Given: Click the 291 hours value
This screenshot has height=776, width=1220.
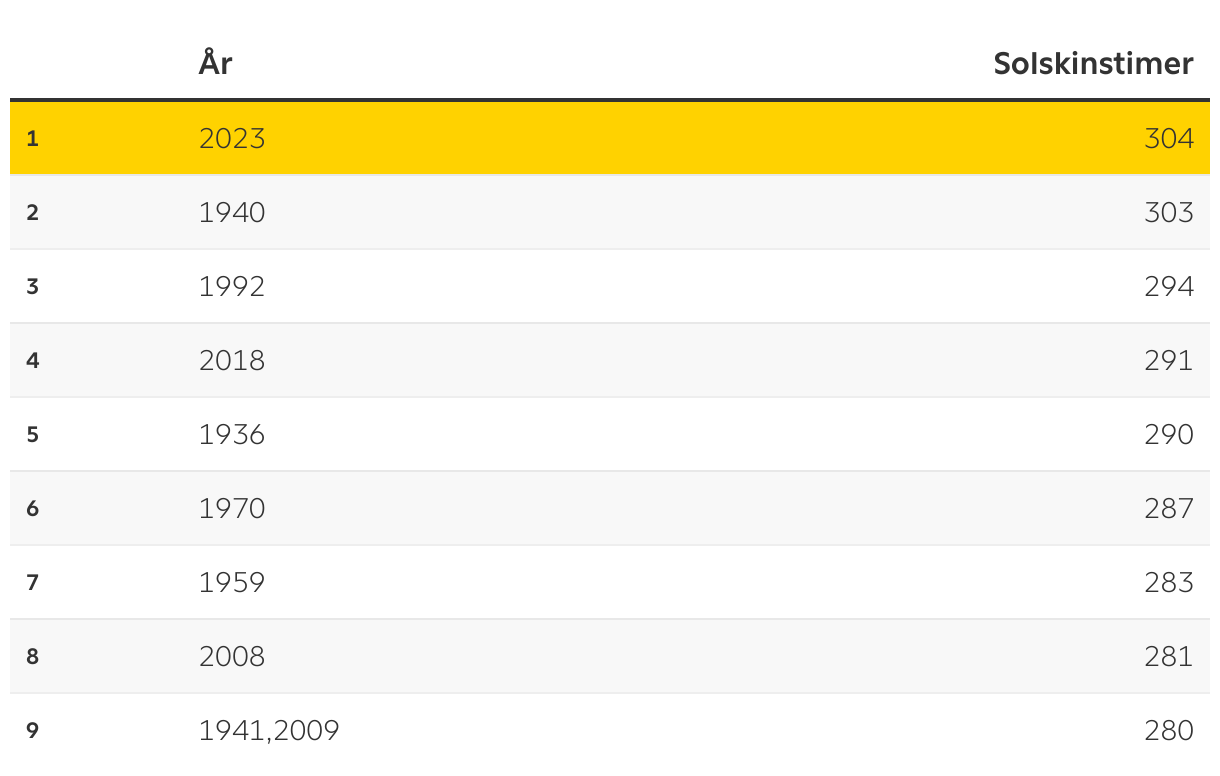Looking at the screenshot, I should (1169, 360).
